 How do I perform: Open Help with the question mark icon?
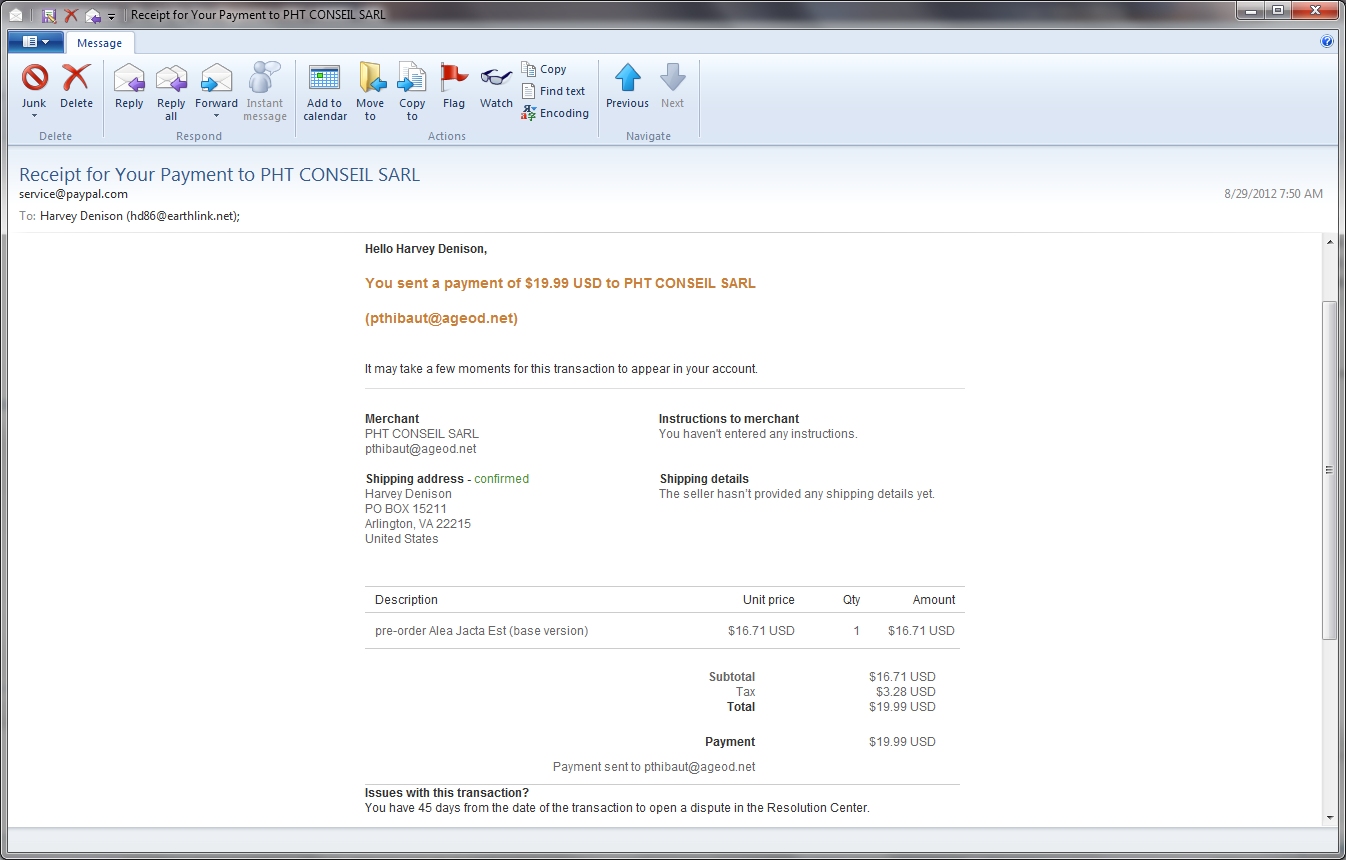pyautogui.click(x=1327, y=42)
